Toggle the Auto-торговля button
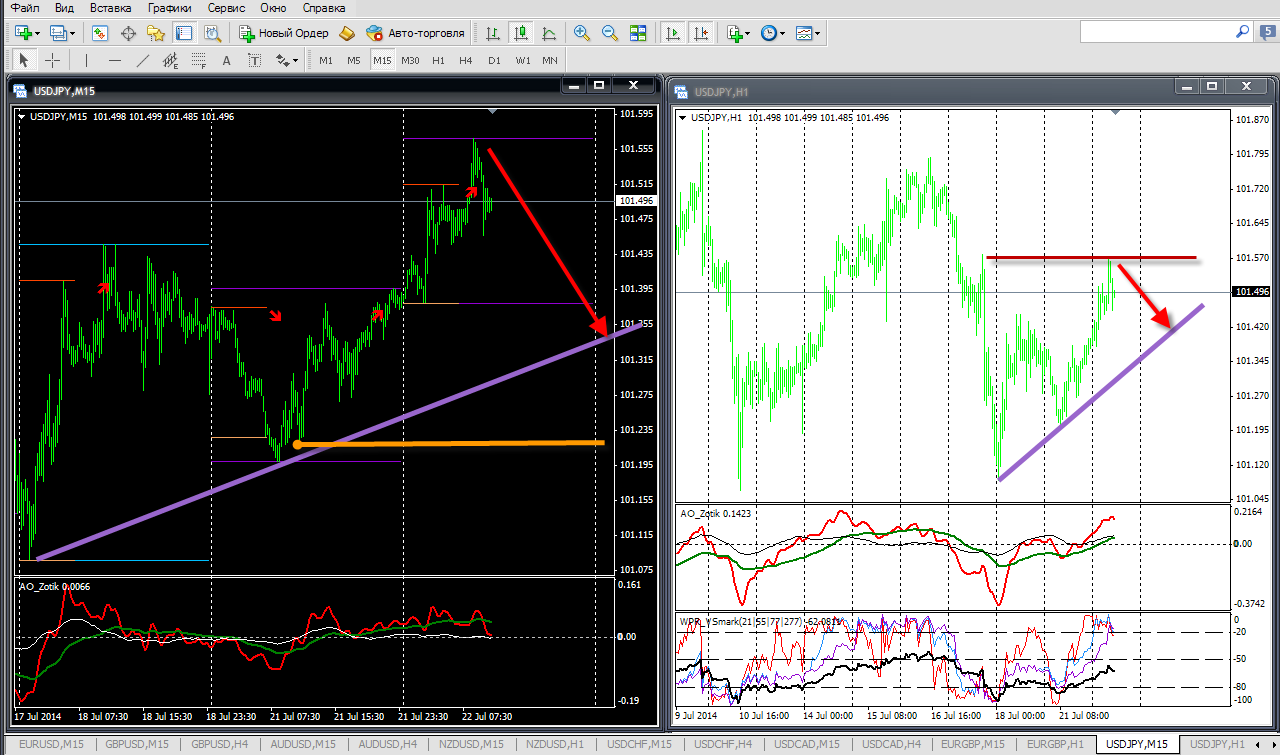This screenshot has width=1280, height=755. click(x=416, y=33)
